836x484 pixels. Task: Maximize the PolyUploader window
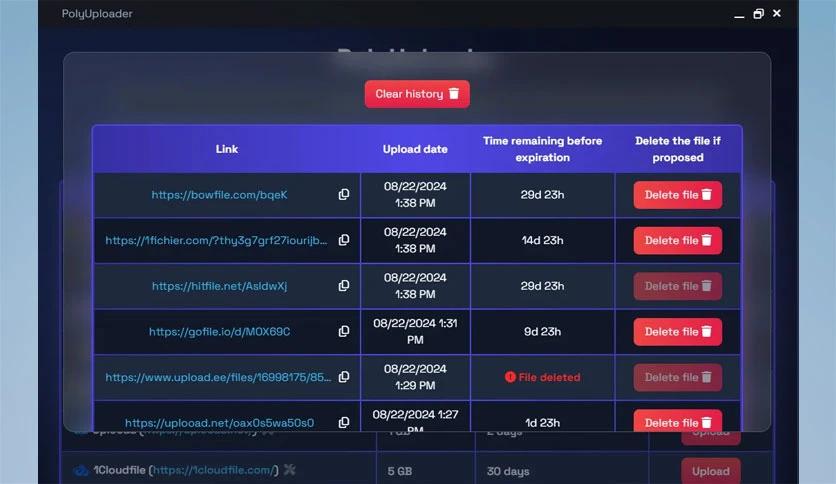(759, 13)
